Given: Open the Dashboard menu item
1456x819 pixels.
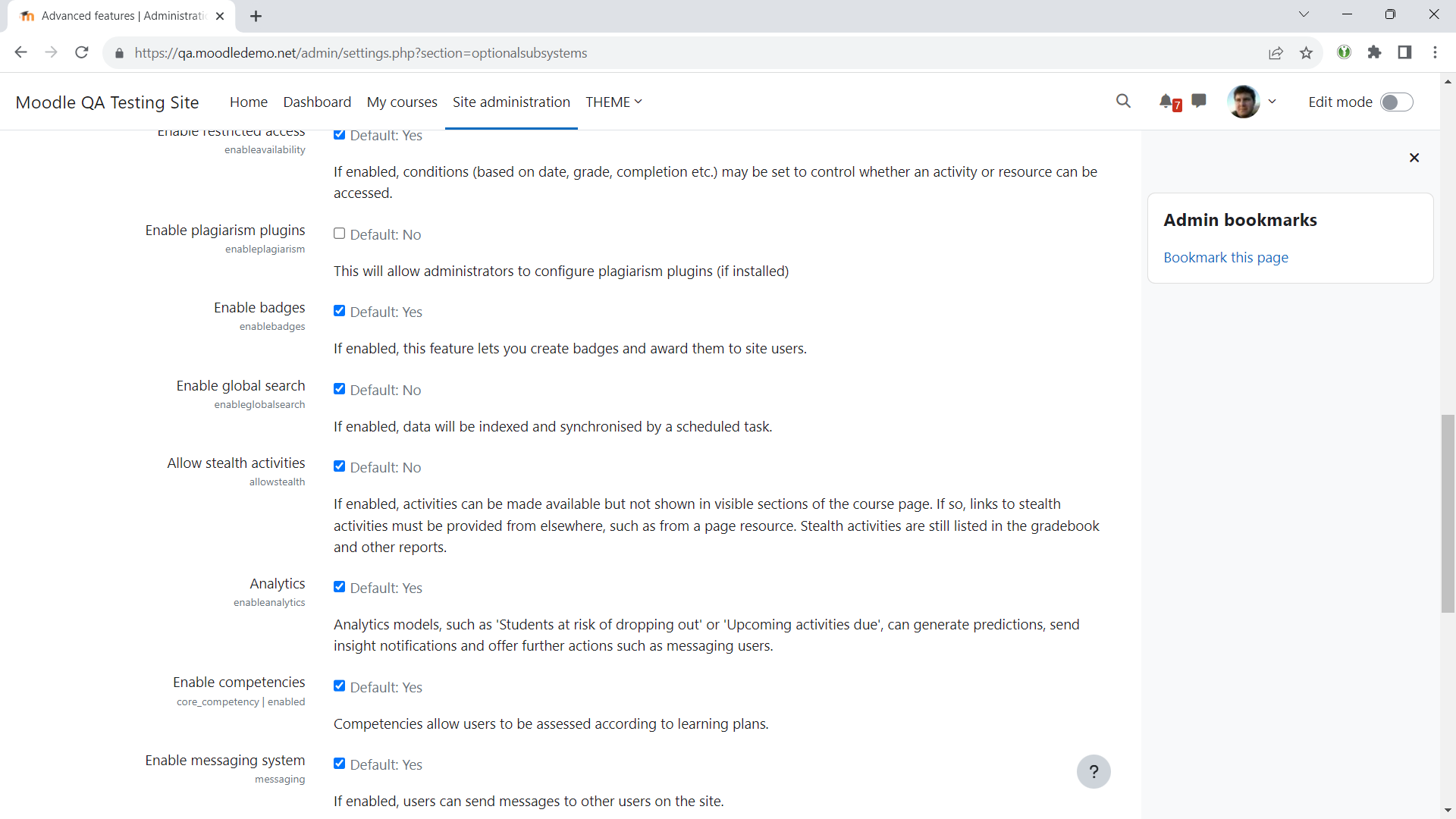Looking at the screenshot, I should pos(317,102).
